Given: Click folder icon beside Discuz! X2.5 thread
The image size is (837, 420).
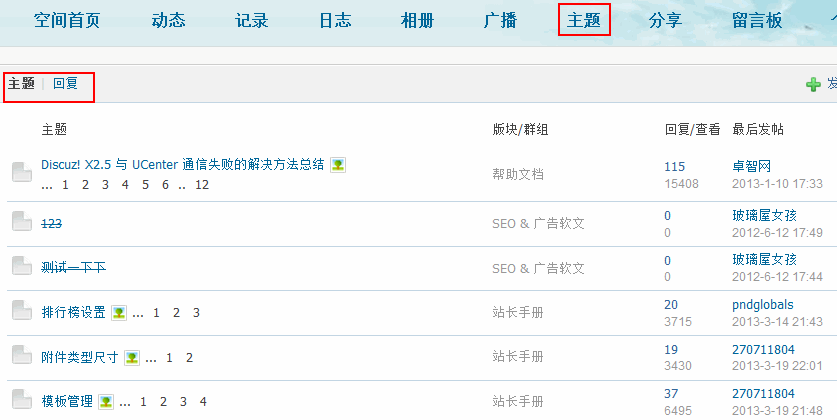Looking at the screenshot, I should [x=21, y=173].
